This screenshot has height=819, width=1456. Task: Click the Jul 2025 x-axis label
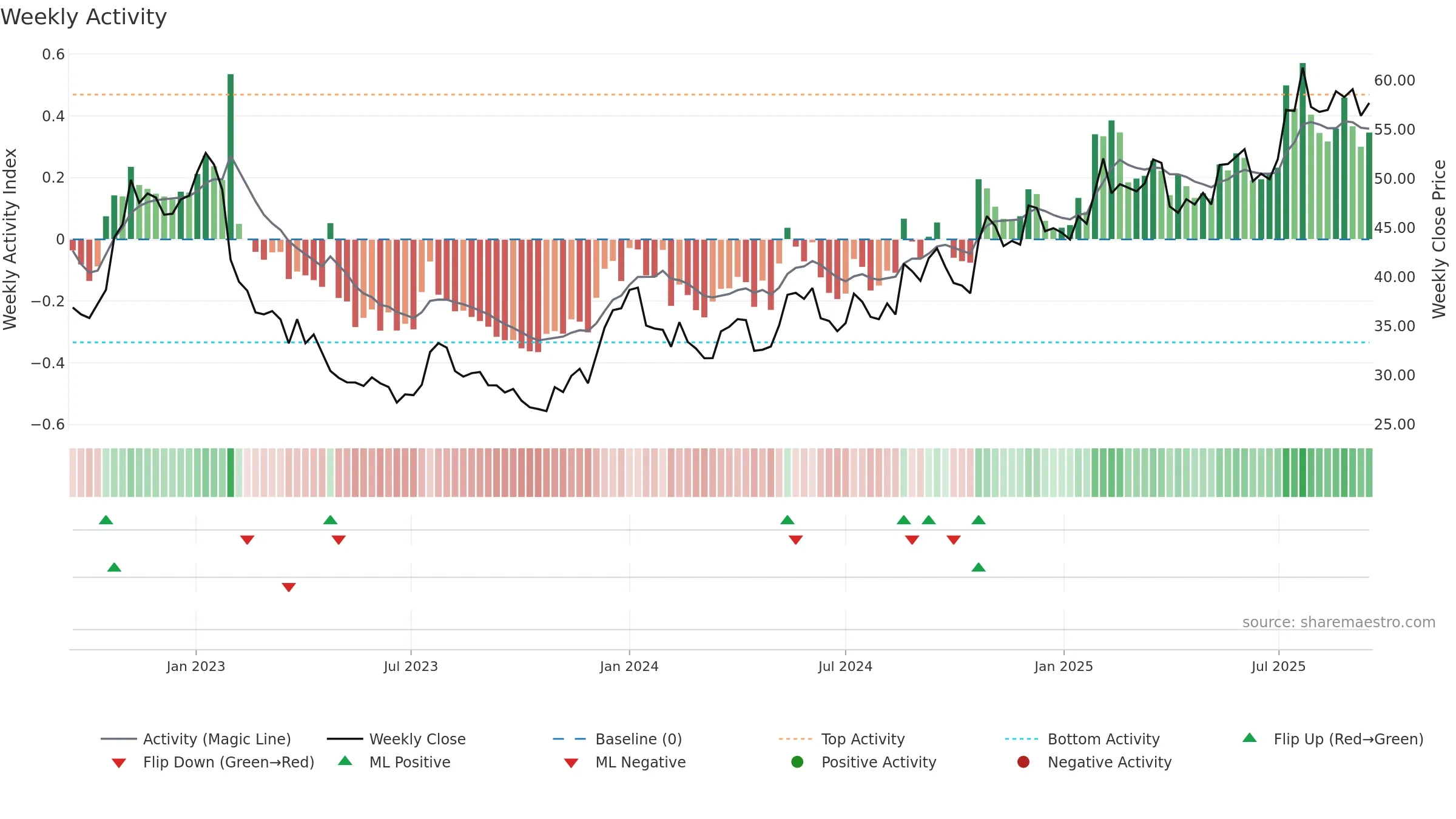[x=1278, y=666]
